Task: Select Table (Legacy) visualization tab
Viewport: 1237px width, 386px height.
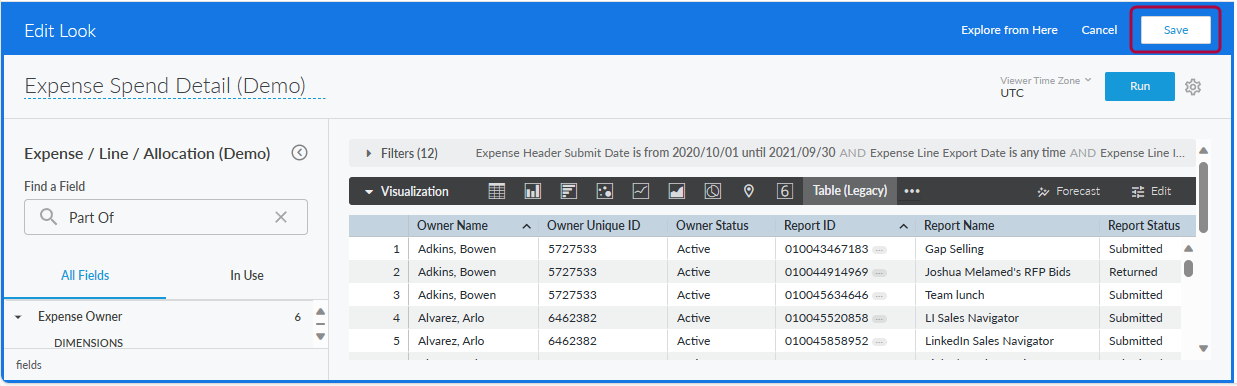Action: coord(849,191)
